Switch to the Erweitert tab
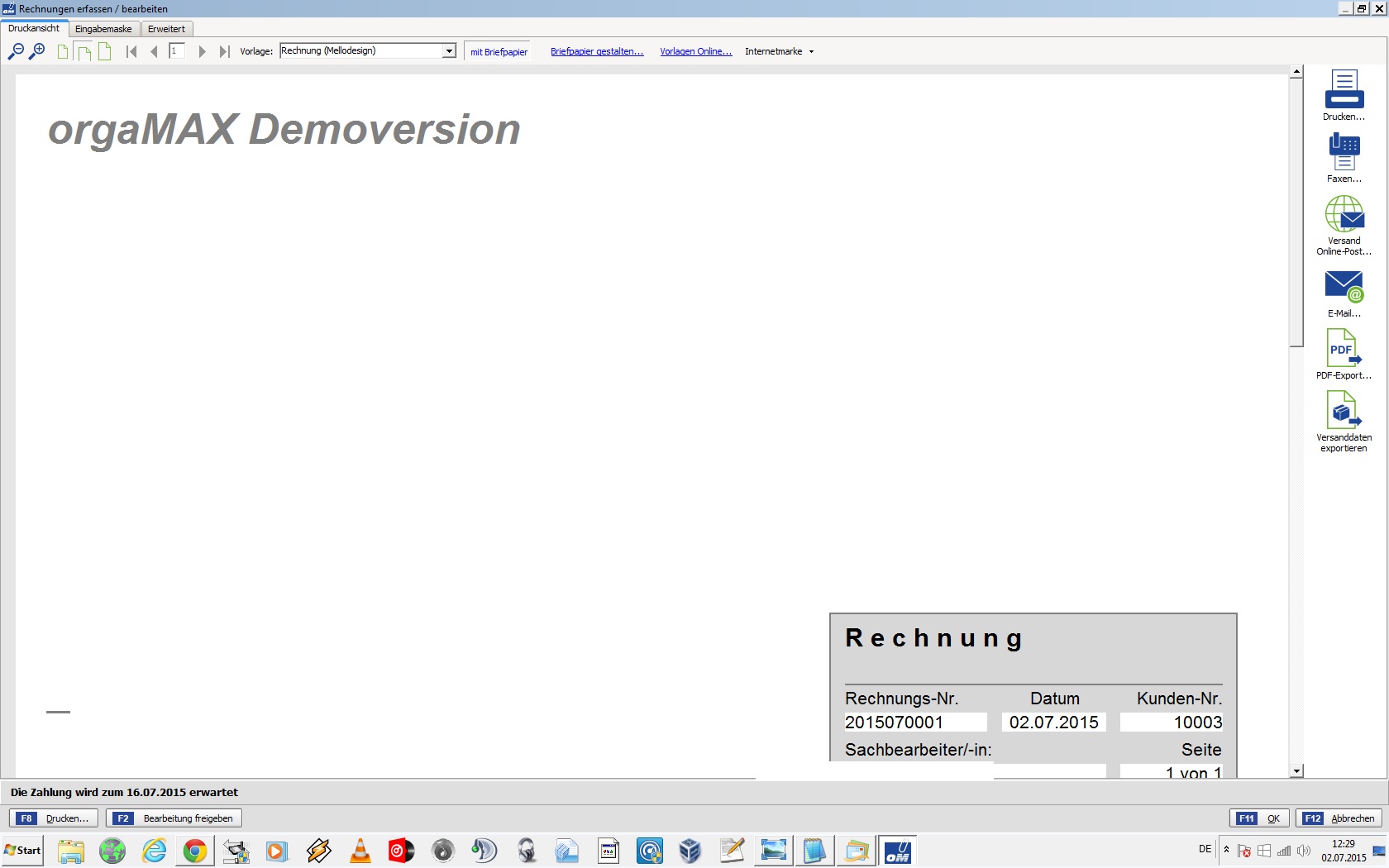The height and width of the screenshot is (868, 1389). pos(167,29)
